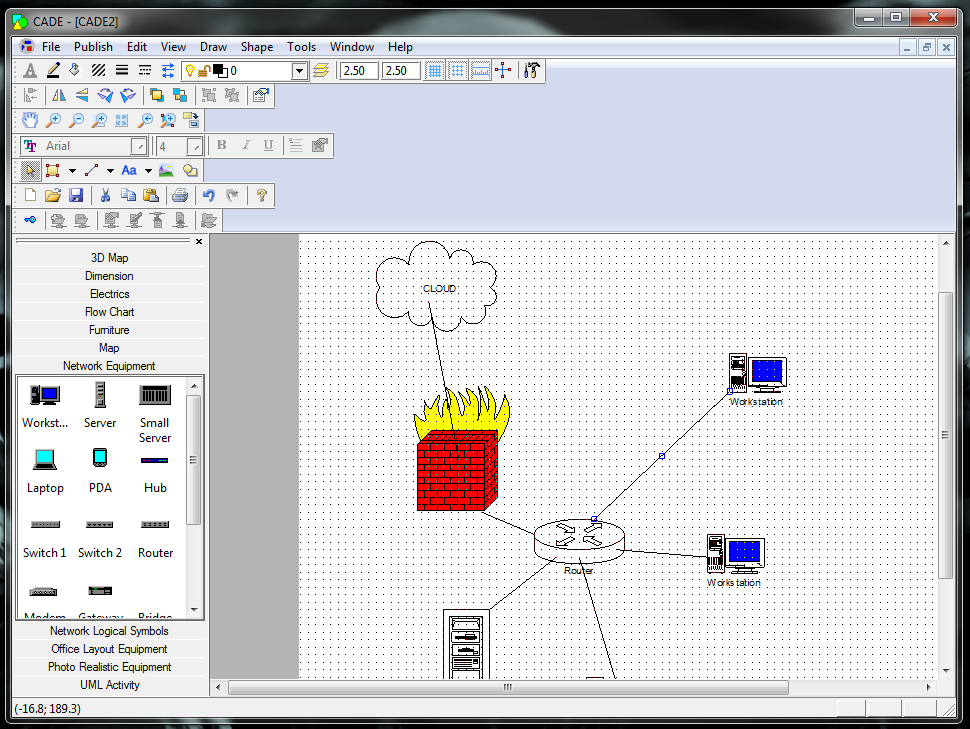This screenshot has height=729, width=970.
Task: Expand the UML Activity category
Action: 109,685
